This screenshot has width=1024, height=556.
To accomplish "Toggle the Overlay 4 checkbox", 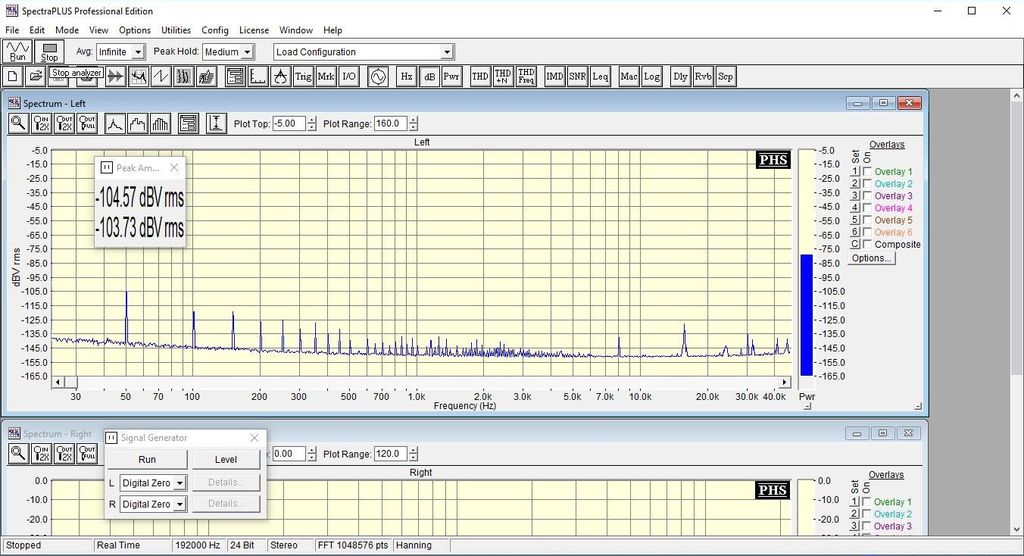I will pos(867,208).
